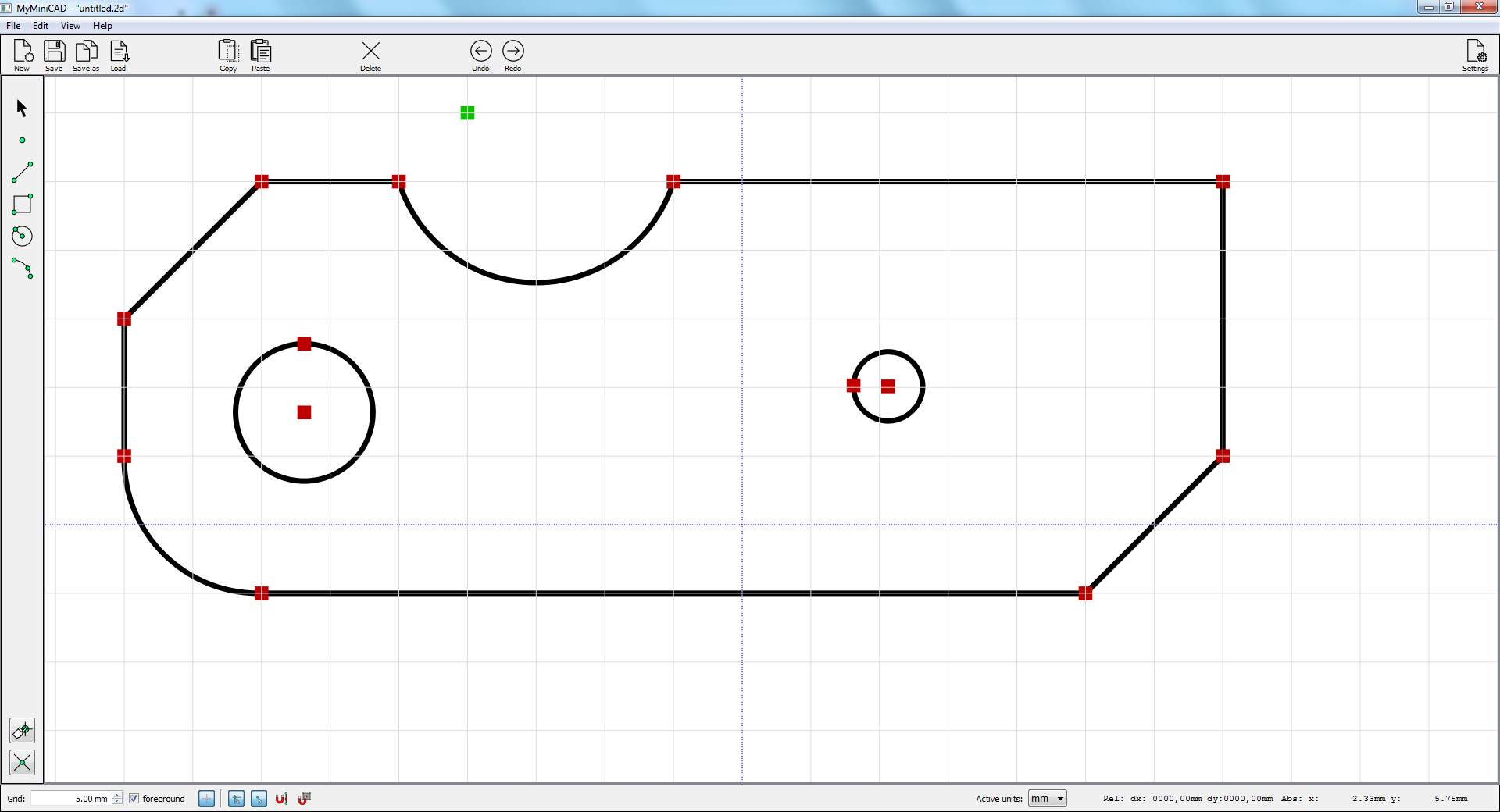Click the green point marker on canvas
This screenshot has width=1500, height=812.
coord(467,113)
